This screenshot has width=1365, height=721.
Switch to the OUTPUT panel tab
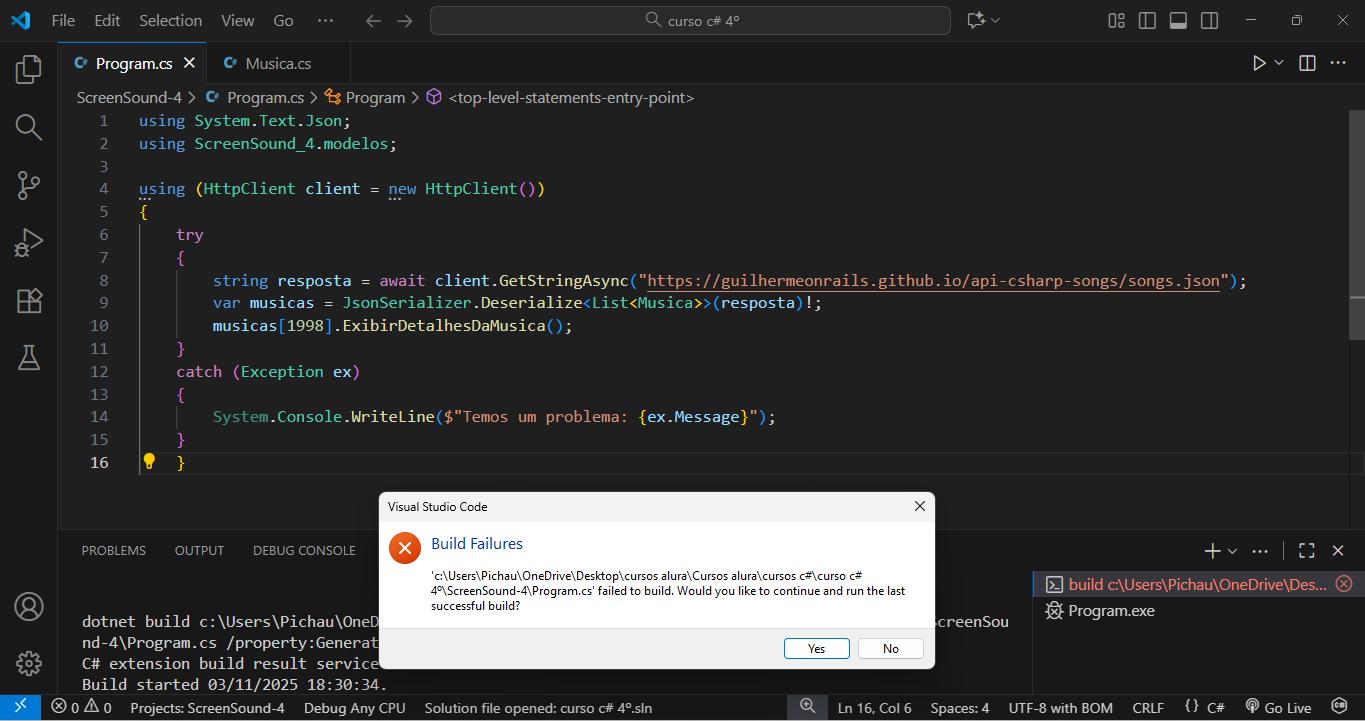(x=199, y=551)
